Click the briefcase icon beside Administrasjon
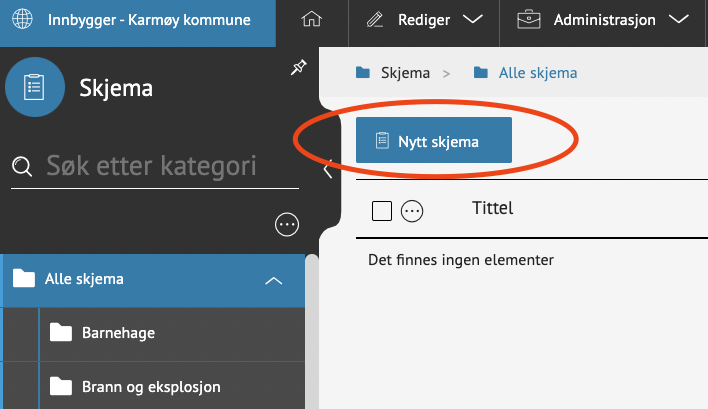This screenshot has height=409, width=708. 529,20
